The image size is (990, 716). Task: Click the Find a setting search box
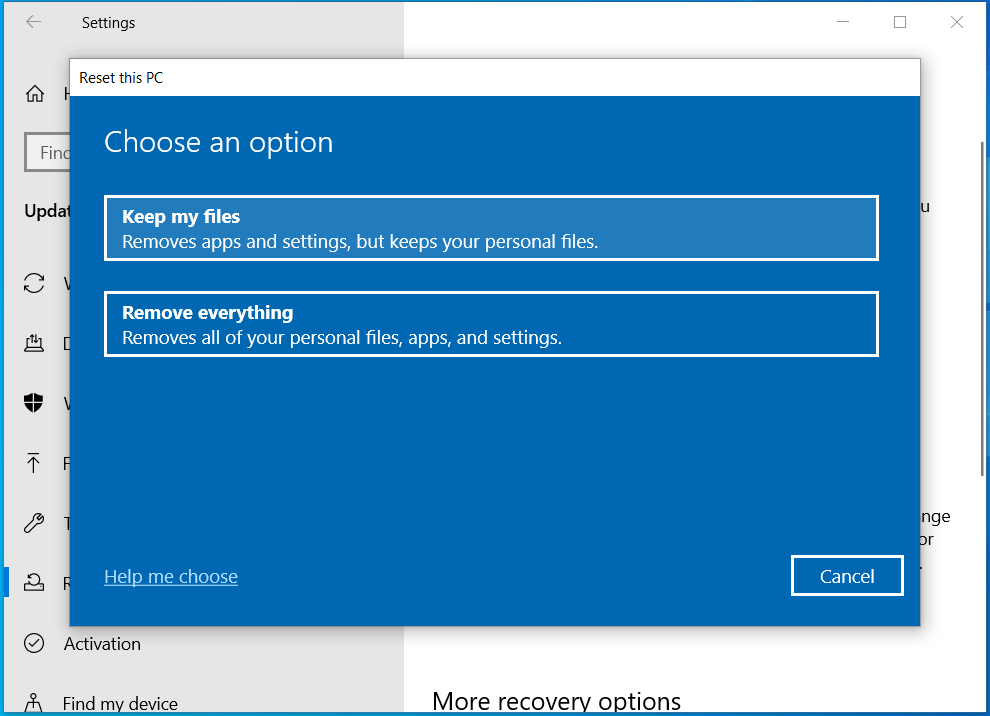pos(46,153)
